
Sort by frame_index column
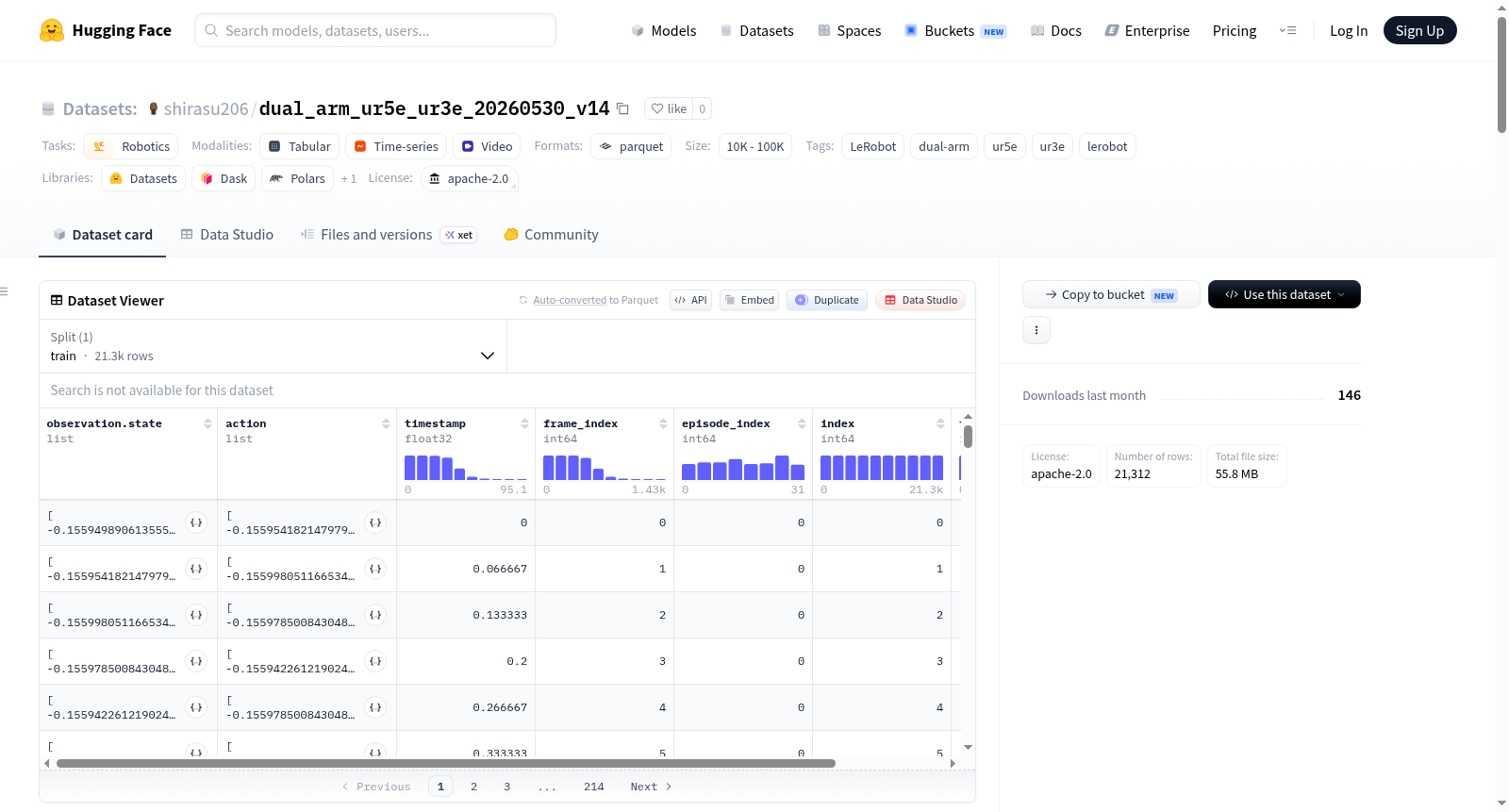[663, 424]
